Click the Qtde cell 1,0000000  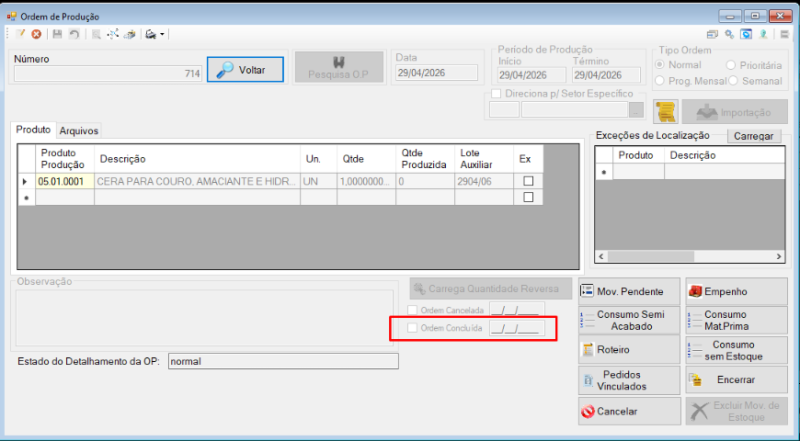click(x=366, y=181)
